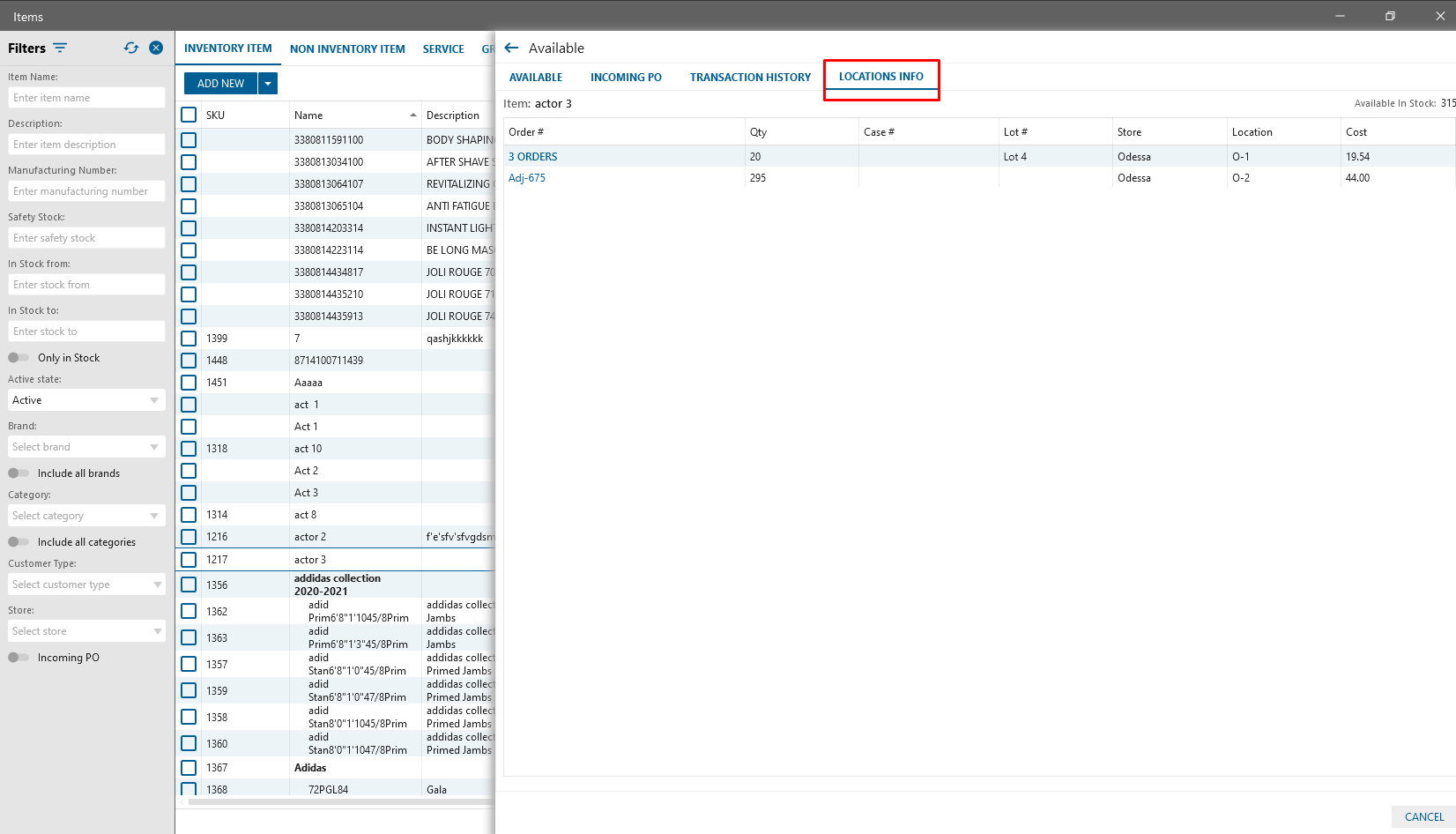The width and height of the screenshot is (1456, 834).
Task: Click the refresh filters icon
Action: click(x=131, y=48)
